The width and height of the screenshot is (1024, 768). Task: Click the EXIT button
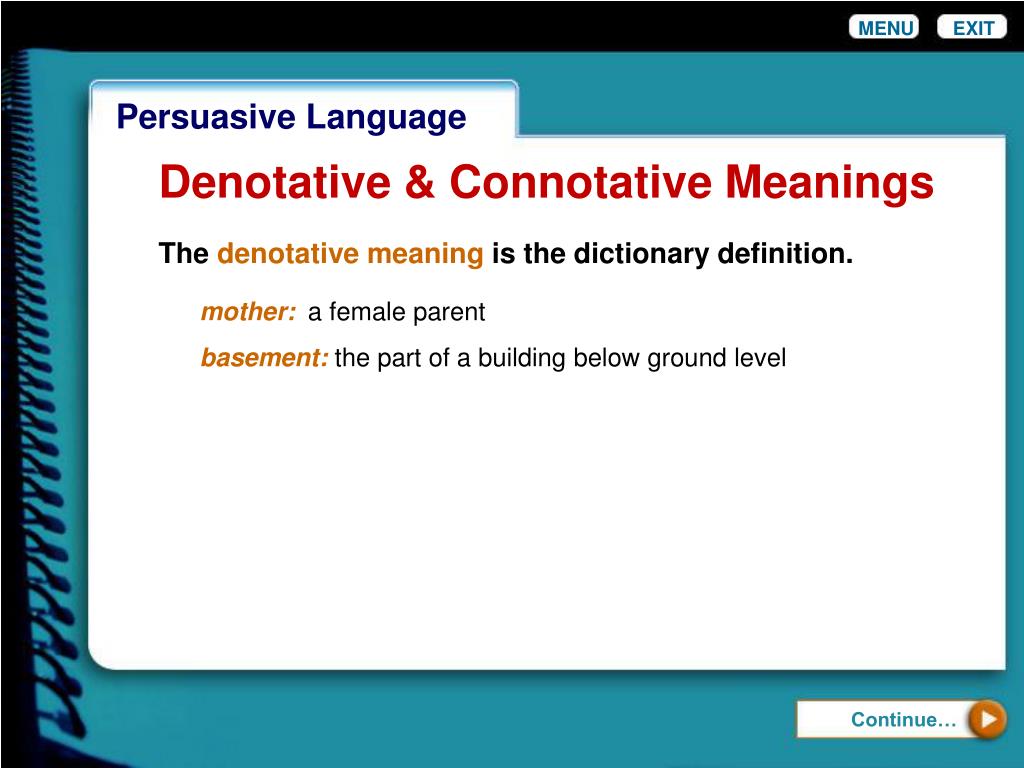click(972, 27)
